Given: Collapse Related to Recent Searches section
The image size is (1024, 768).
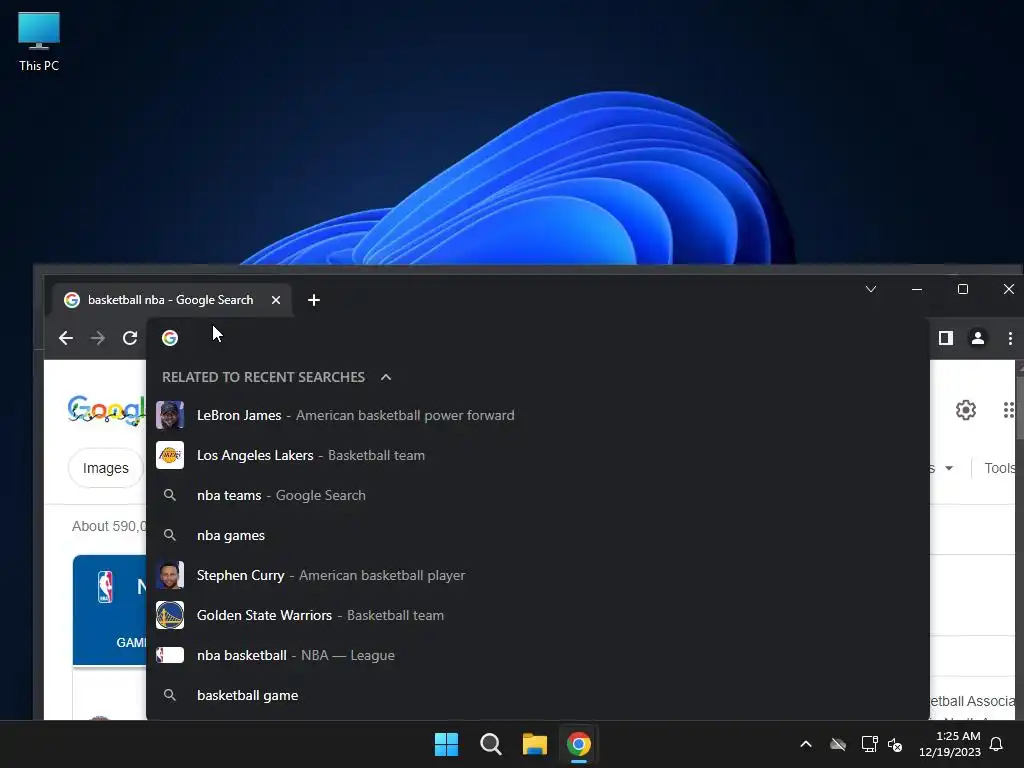Looking at the screenshot, I should coord(386,377).
